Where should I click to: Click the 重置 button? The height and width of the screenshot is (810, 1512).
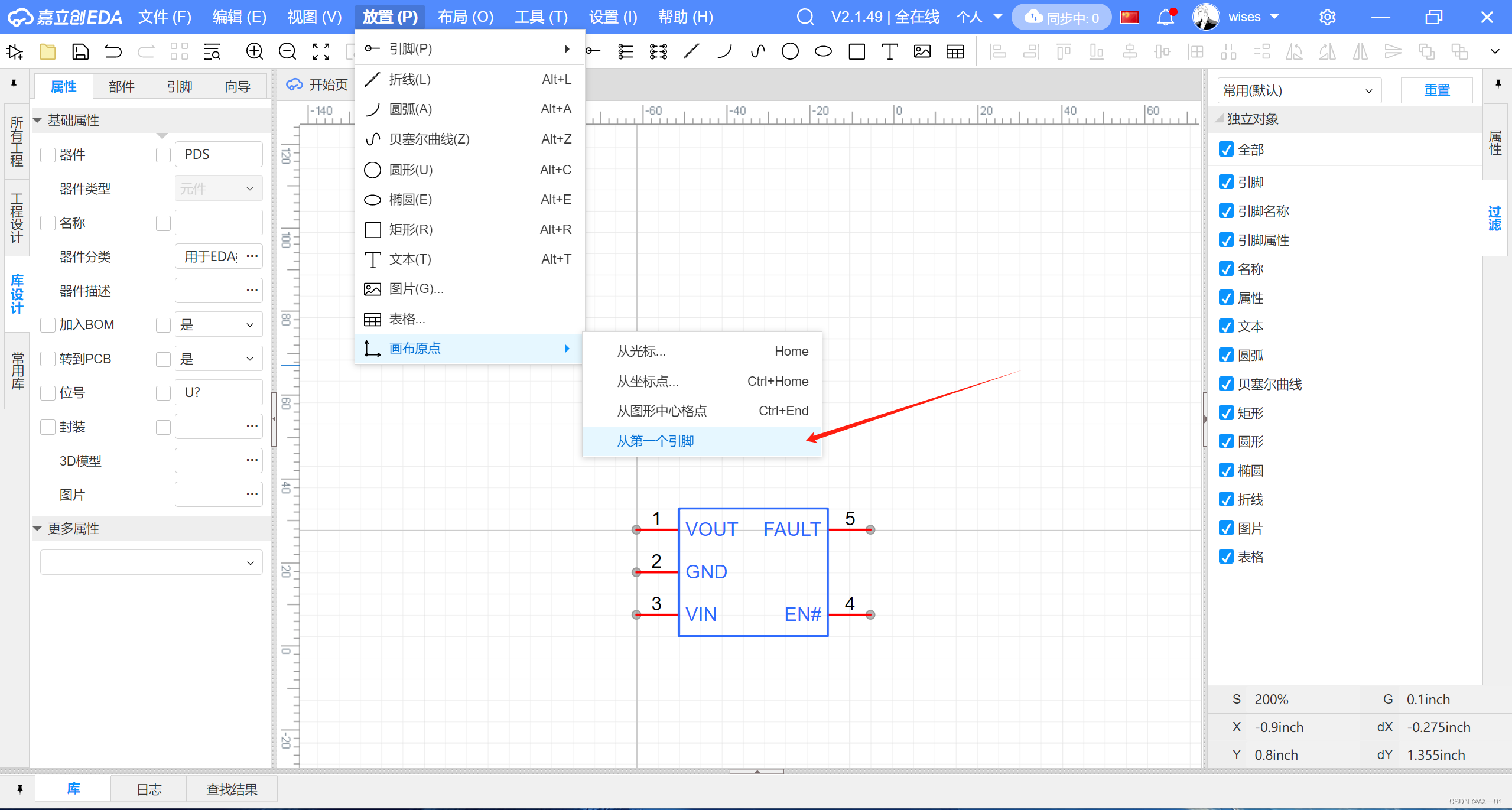pyautogui.click(x=1436, y=90)
